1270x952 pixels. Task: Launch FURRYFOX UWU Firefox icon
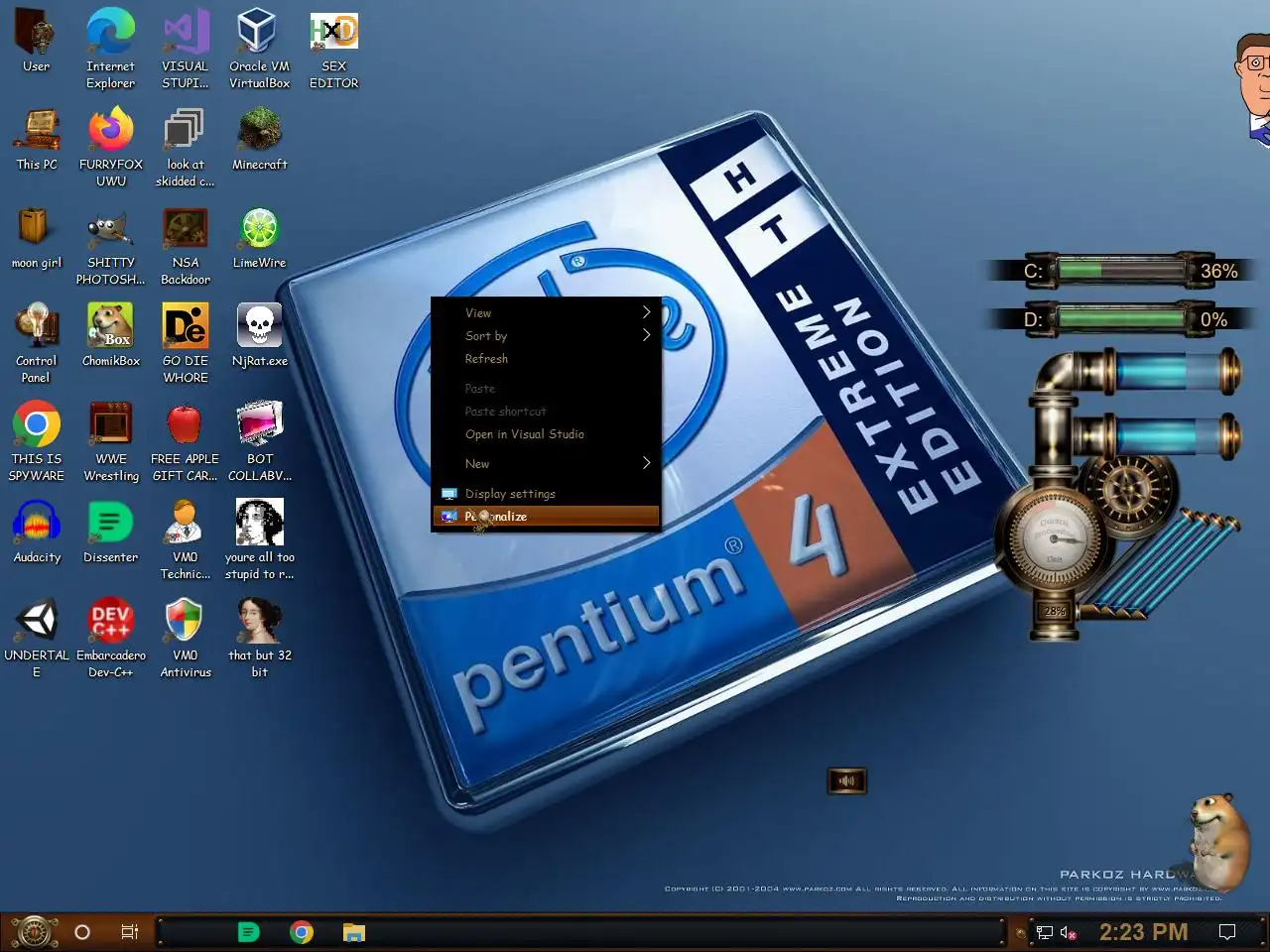tap(111, 148)
